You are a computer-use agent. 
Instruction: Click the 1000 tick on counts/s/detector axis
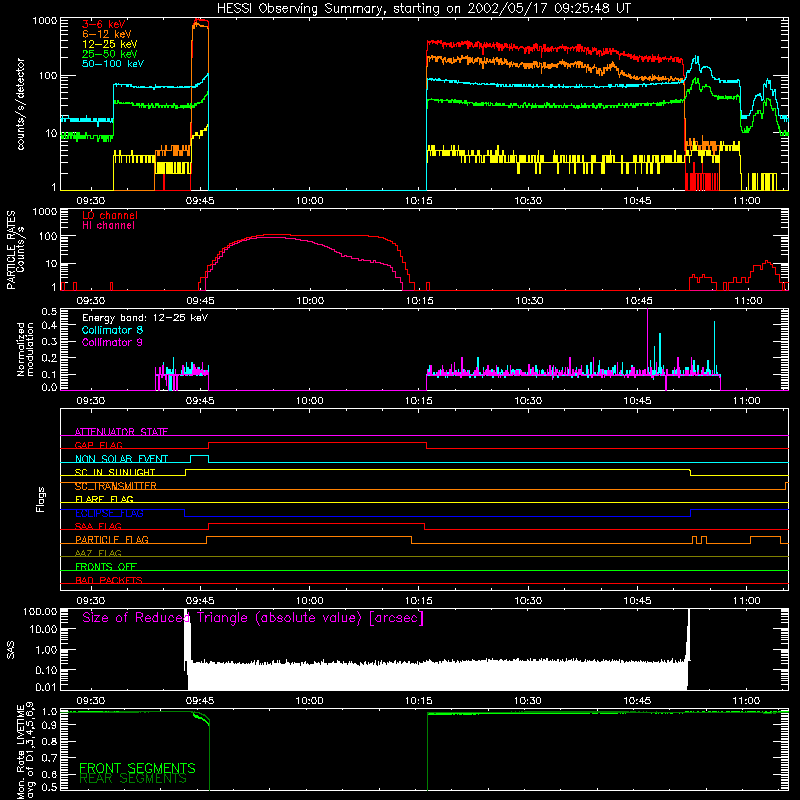click(x=44, y=21)
